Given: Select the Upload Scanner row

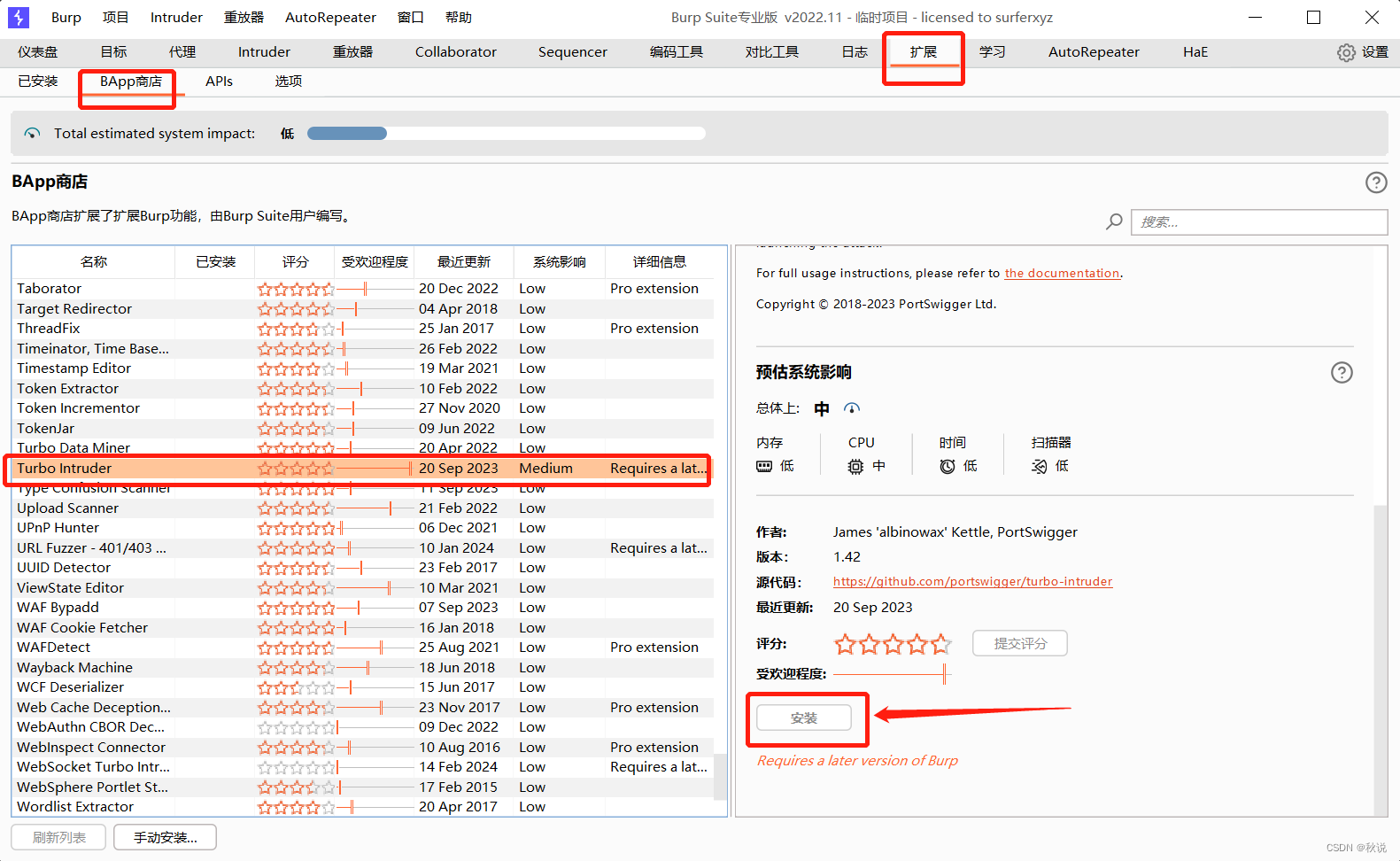Looking at the screenshot, I should pos(363,508).
